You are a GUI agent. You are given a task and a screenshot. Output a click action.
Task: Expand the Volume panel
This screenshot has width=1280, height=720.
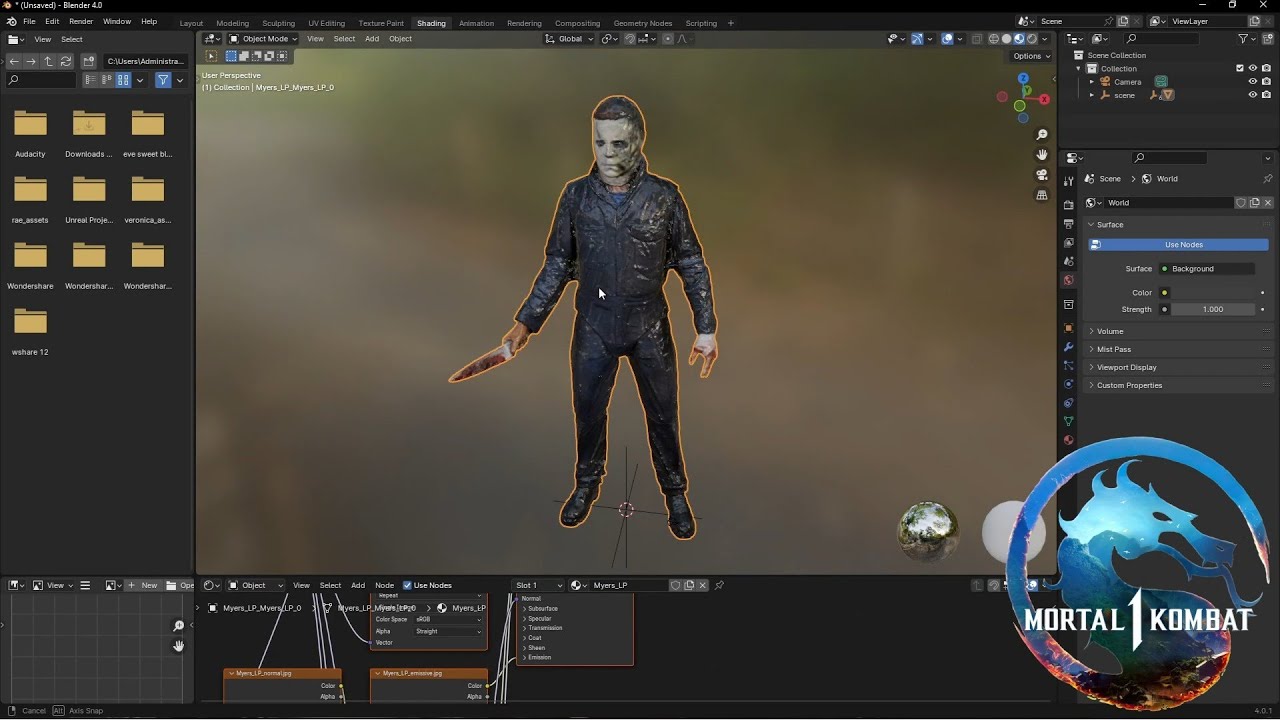pyautogui.click(x=1110, y=331)
